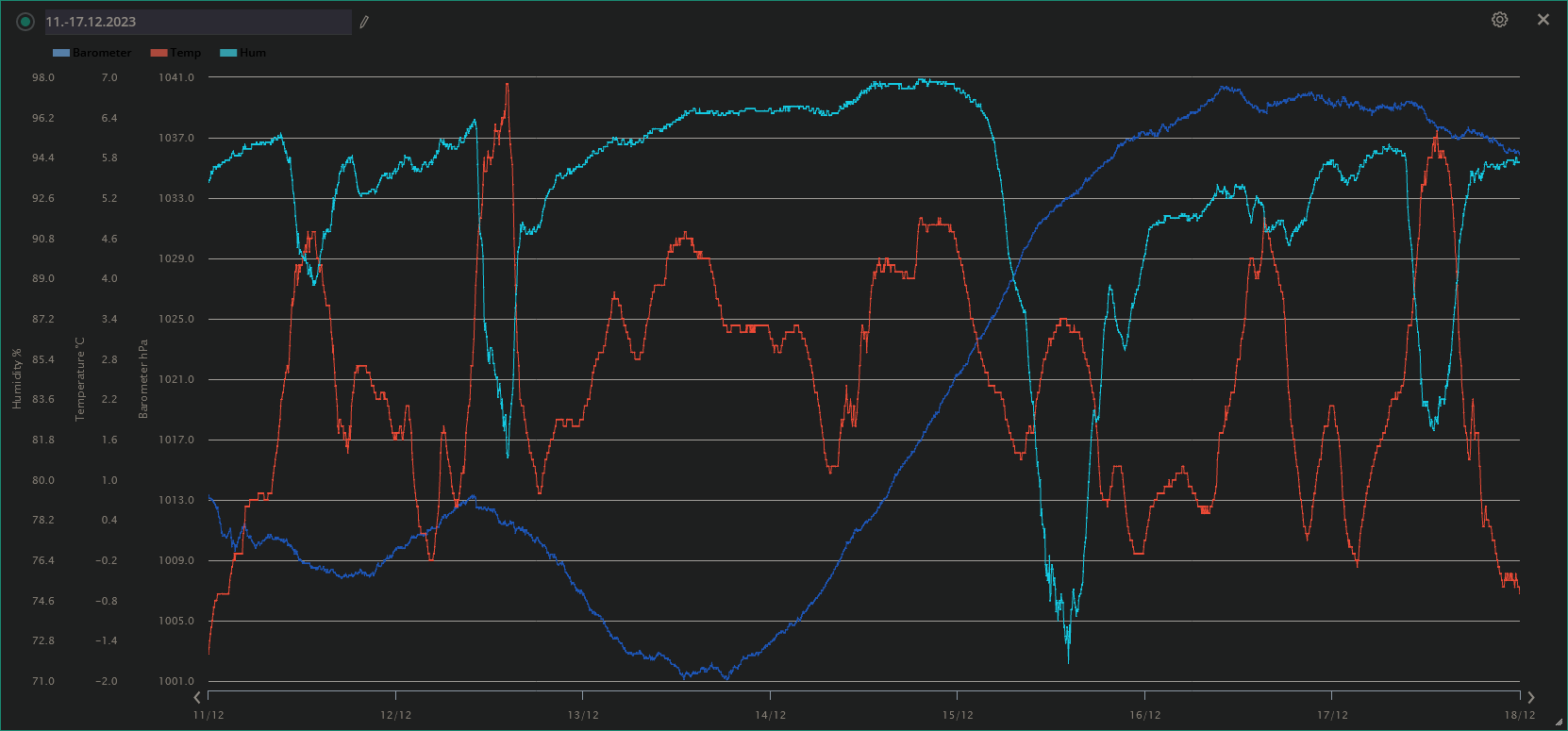Open chart settings with the gear icon

click(x=1499, y=20)
